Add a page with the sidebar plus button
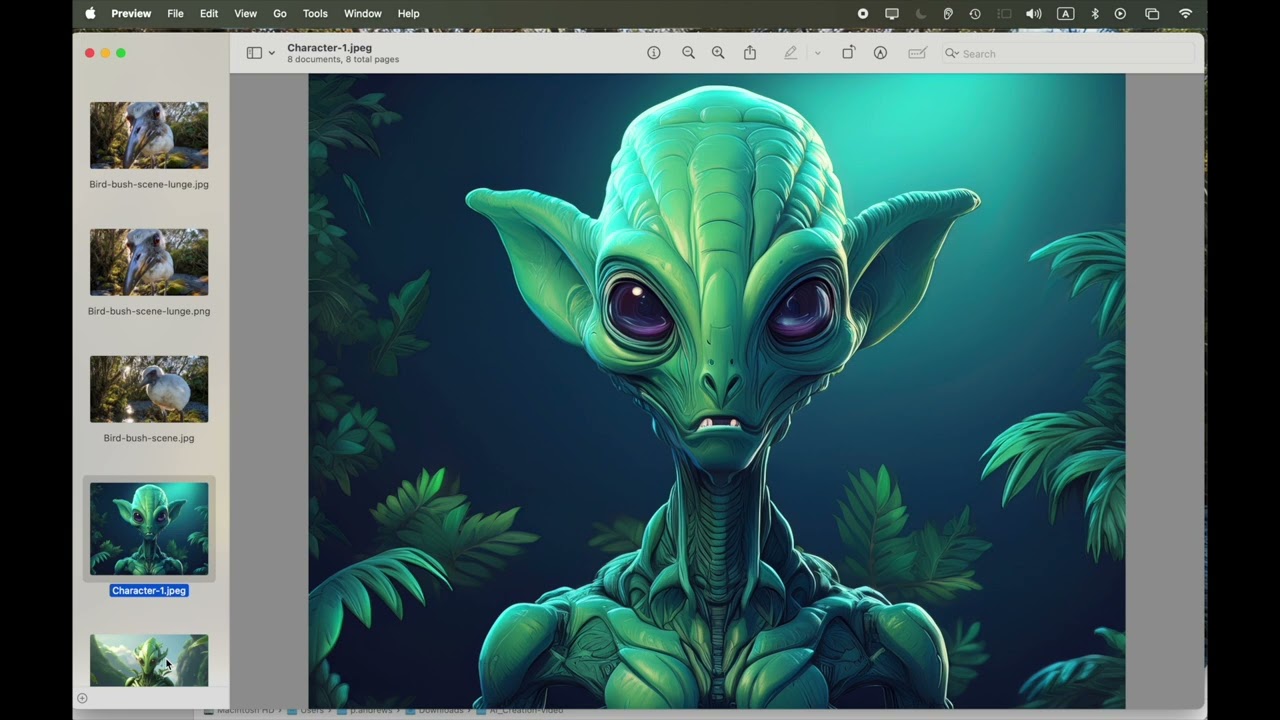 pyautogui.click(x=82, y=698)
